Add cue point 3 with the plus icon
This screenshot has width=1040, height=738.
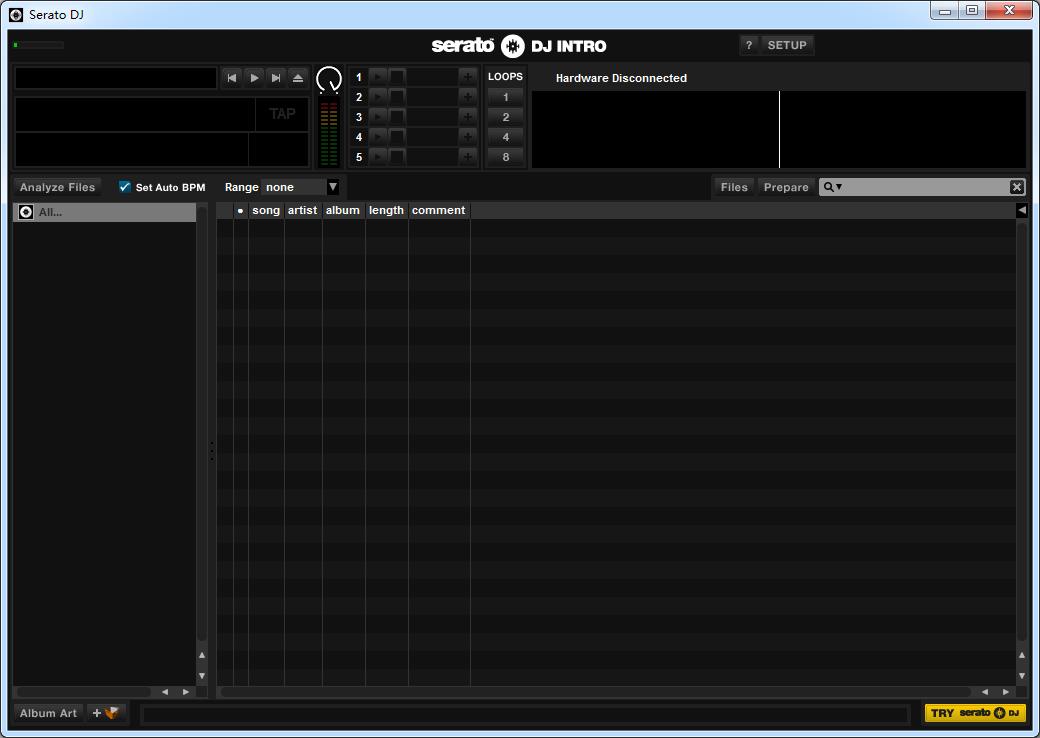[x=468, y=117]
